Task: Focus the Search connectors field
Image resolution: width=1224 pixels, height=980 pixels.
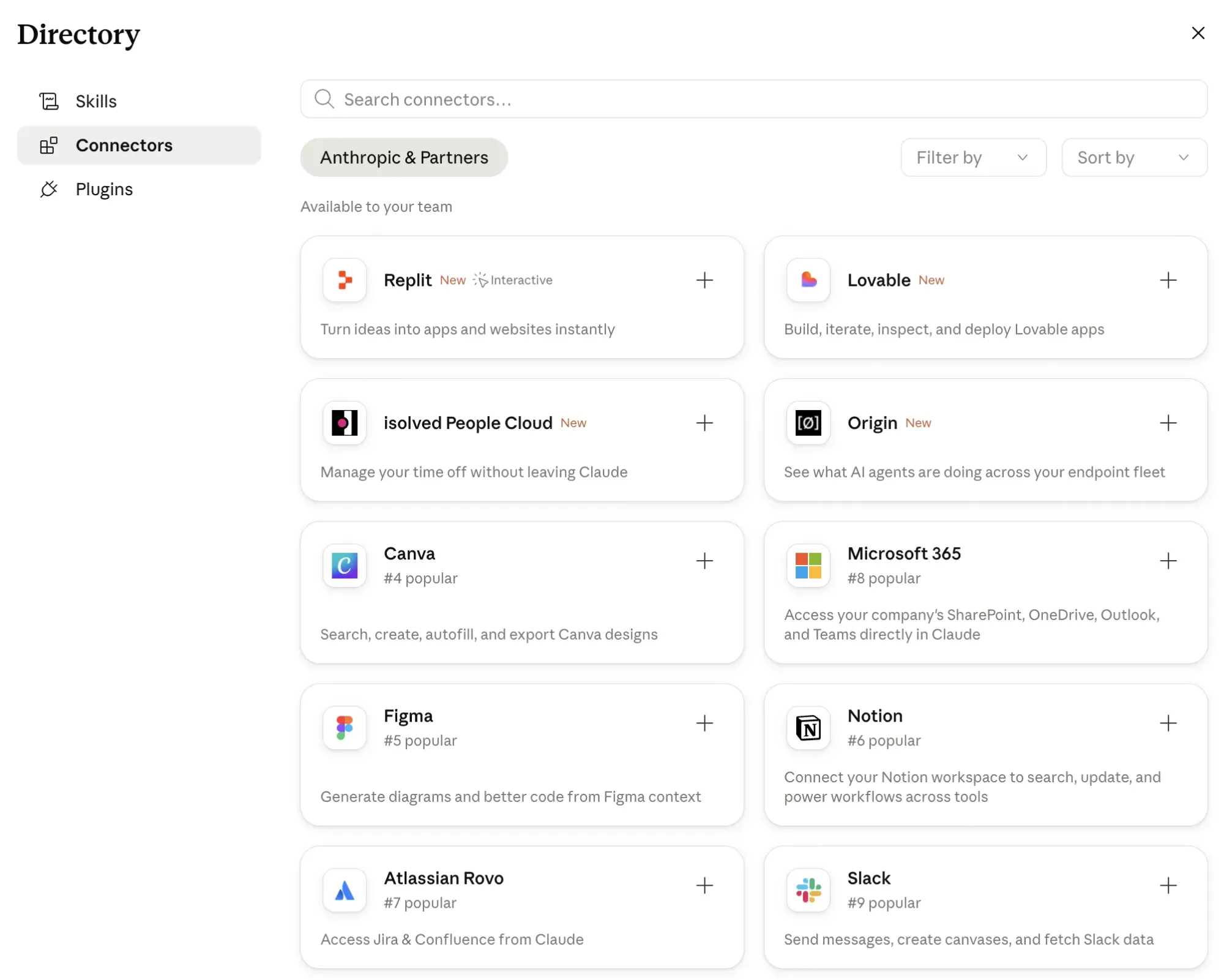Action: pyautogui.click(x=753, y=99)
